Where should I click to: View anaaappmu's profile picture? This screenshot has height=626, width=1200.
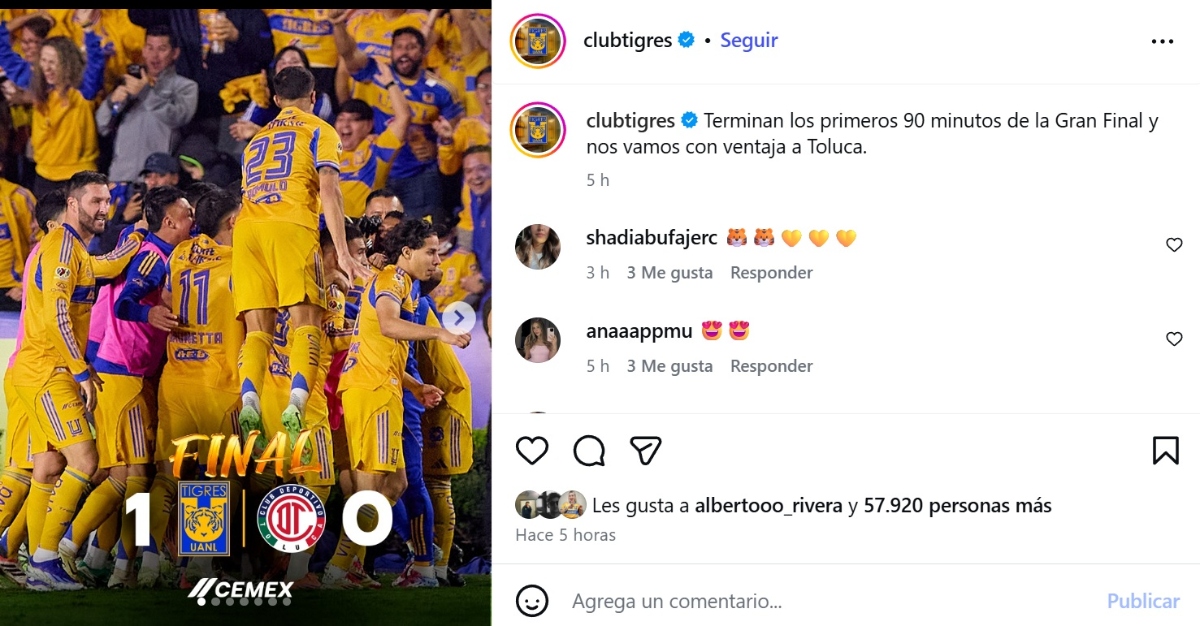[538, 340]
